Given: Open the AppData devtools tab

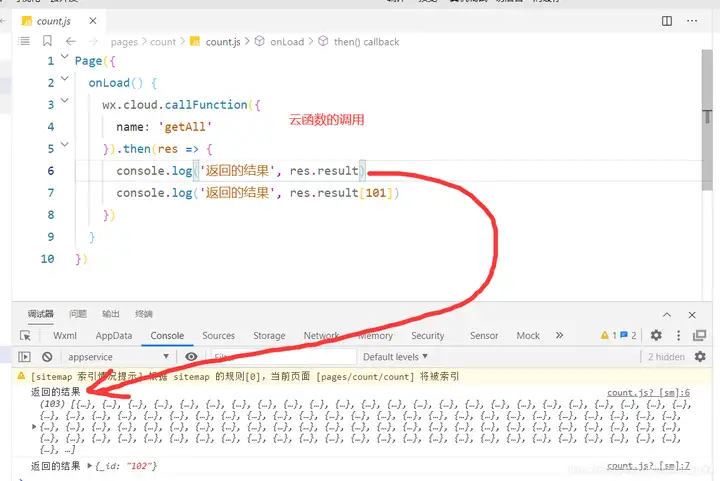Looking at the screenshot, I should [114, 336].
